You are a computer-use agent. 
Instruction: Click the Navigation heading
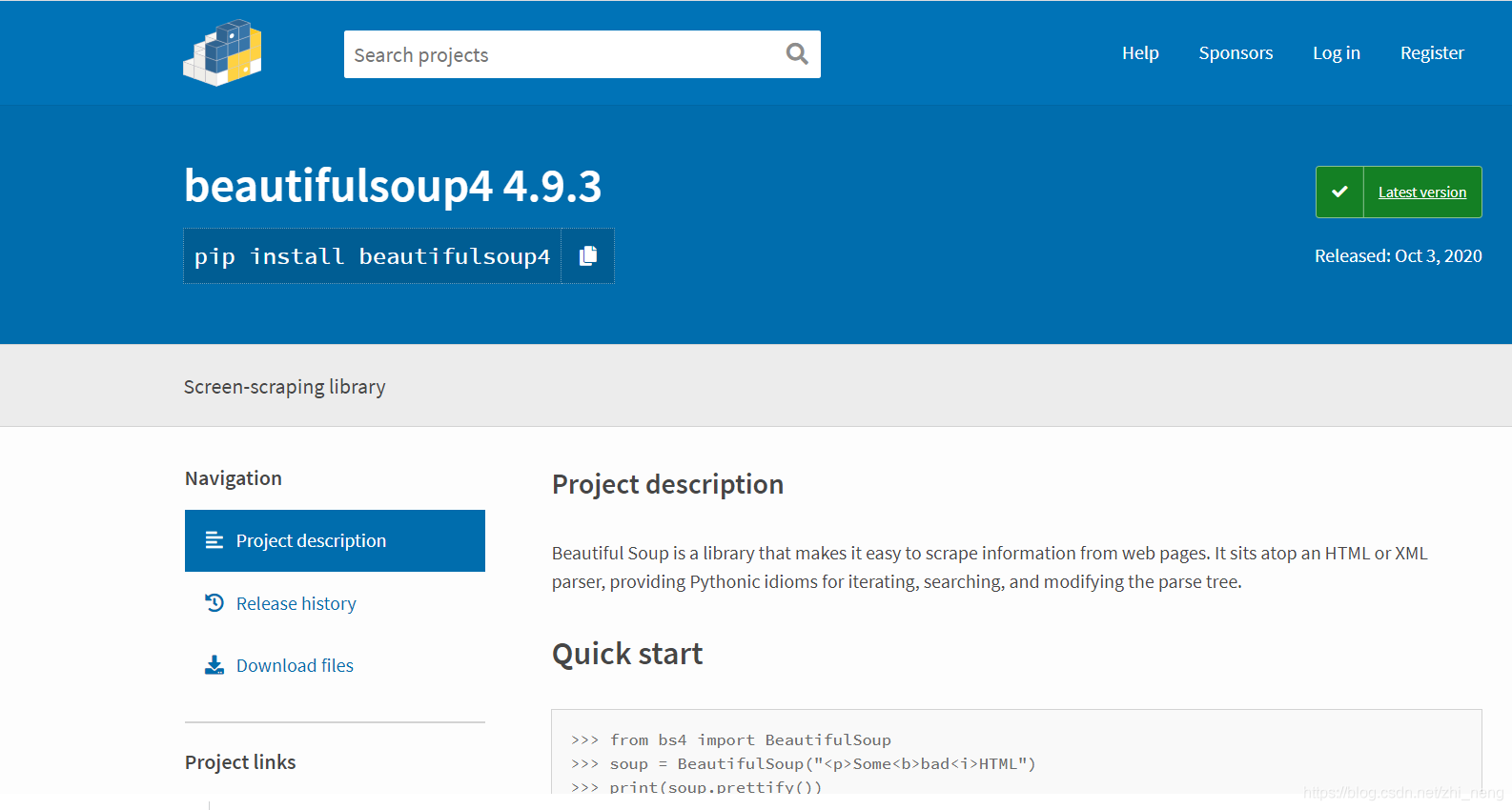click(234, 478)
